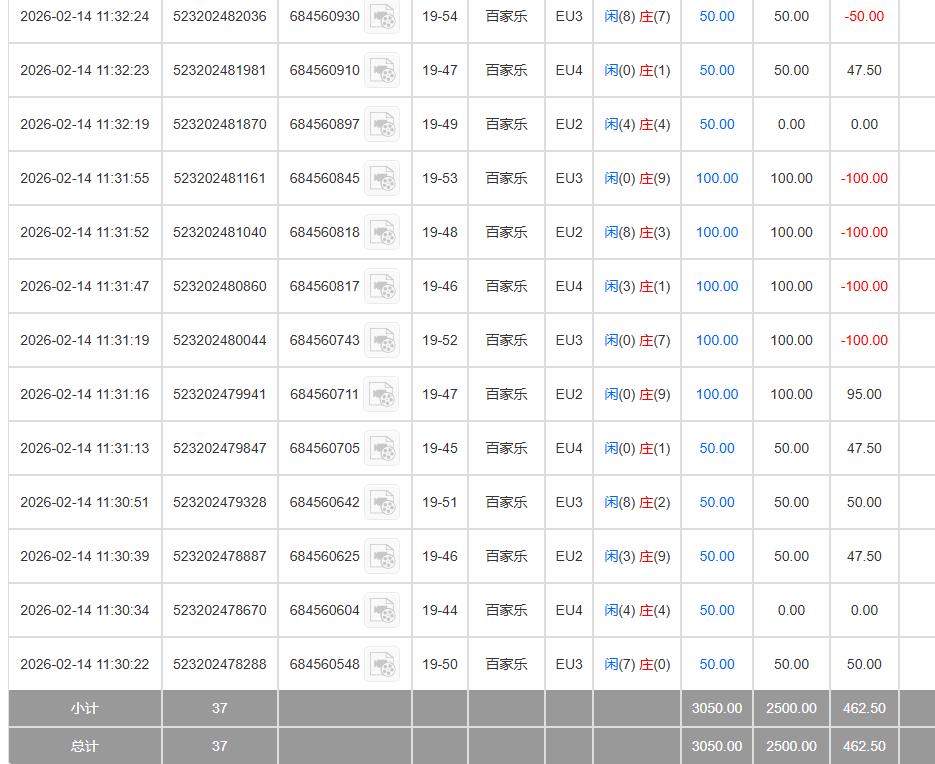Open blue 100.00 bet amount at 11:31:16

tap(716, 395)
